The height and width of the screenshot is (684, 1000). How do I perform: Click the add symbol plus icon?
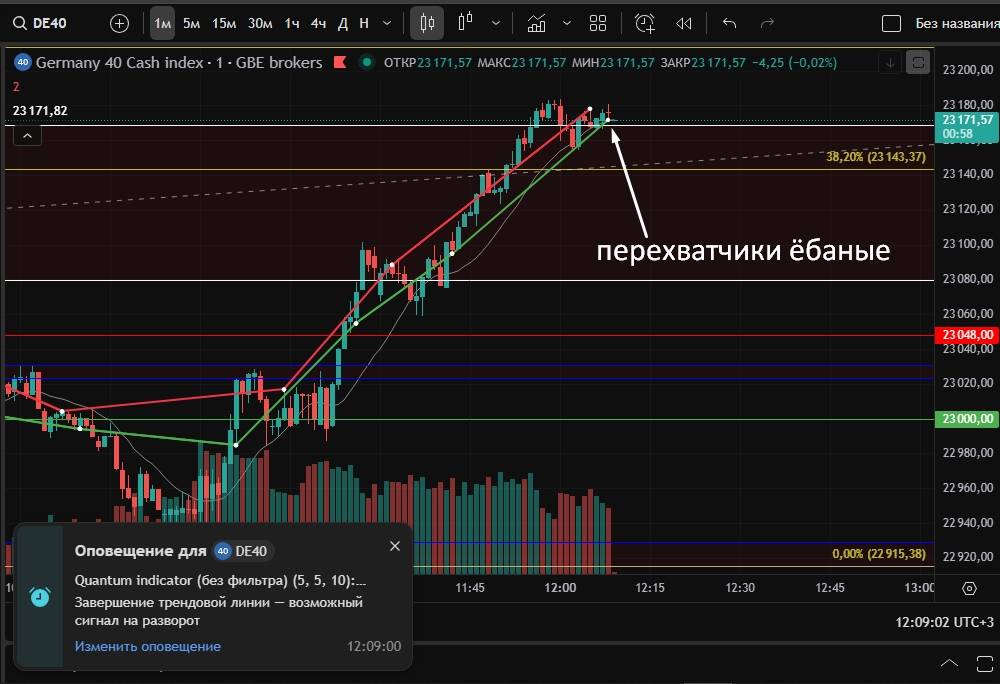click(119, 23)
